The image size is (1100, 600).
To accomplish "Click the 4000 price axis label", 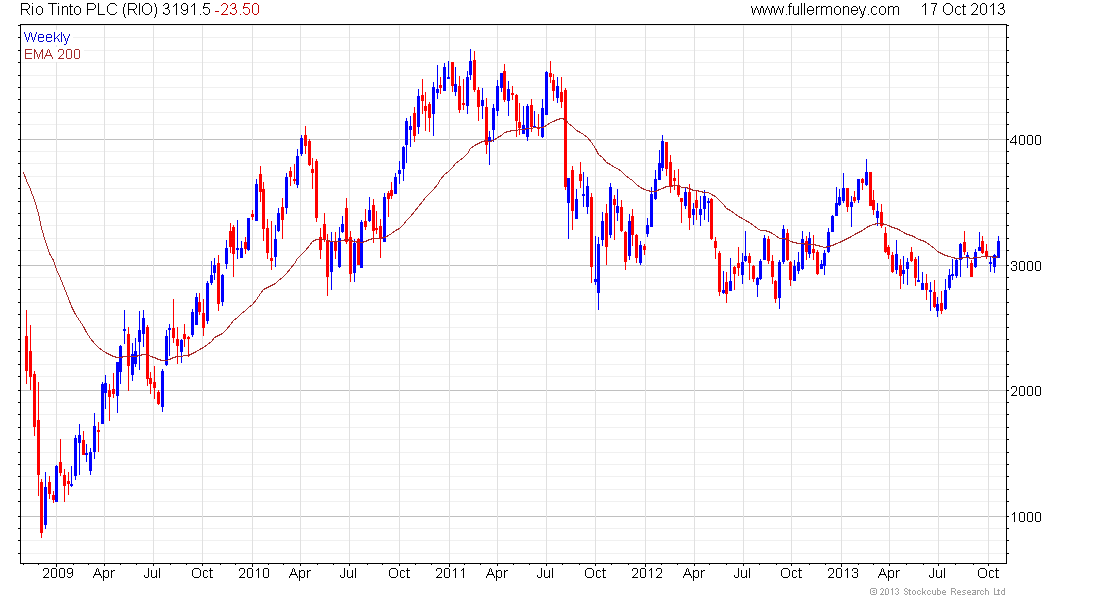I will 1026,140.
